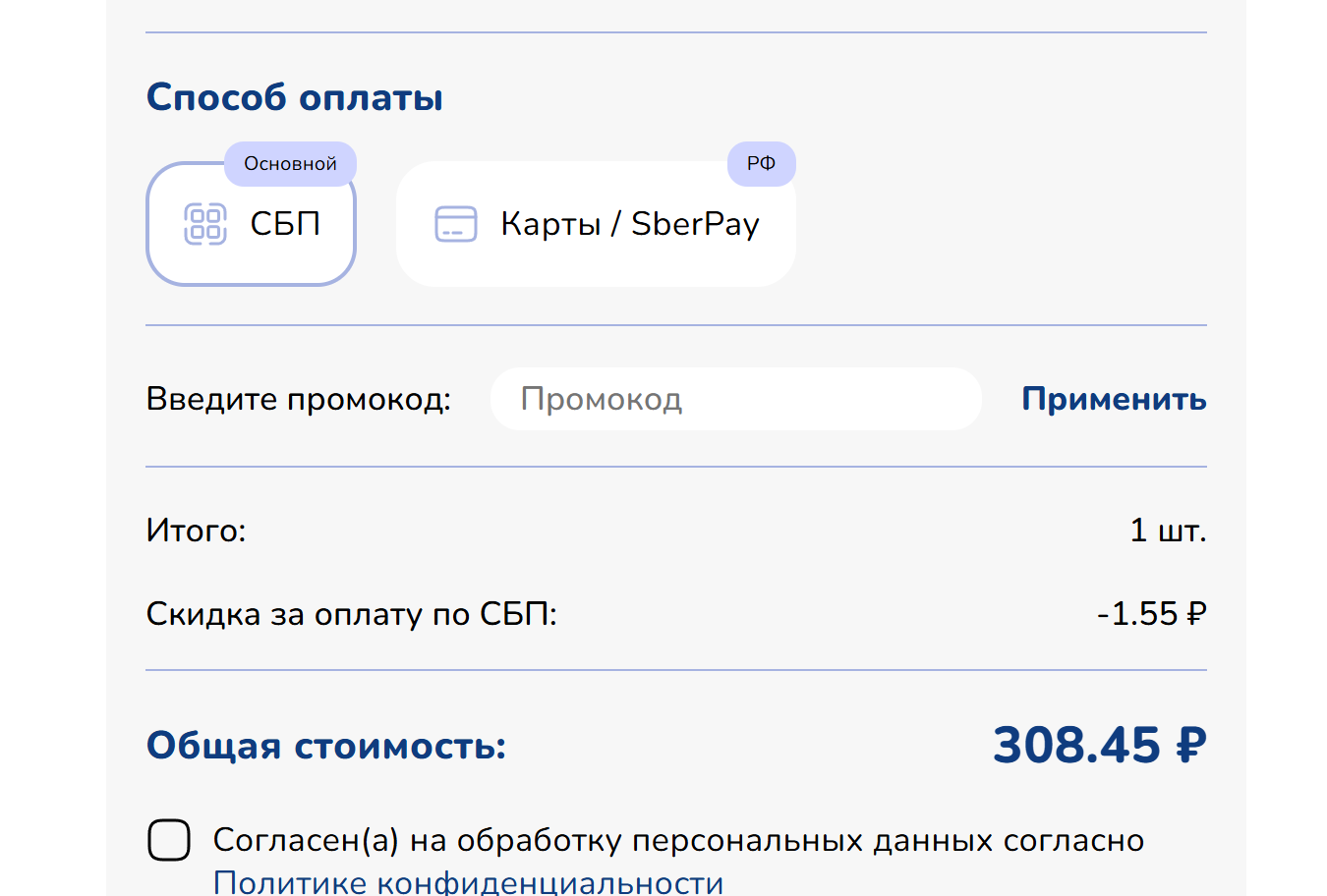Click the bank card icon

pyautogui.click(x=456, y=224)
